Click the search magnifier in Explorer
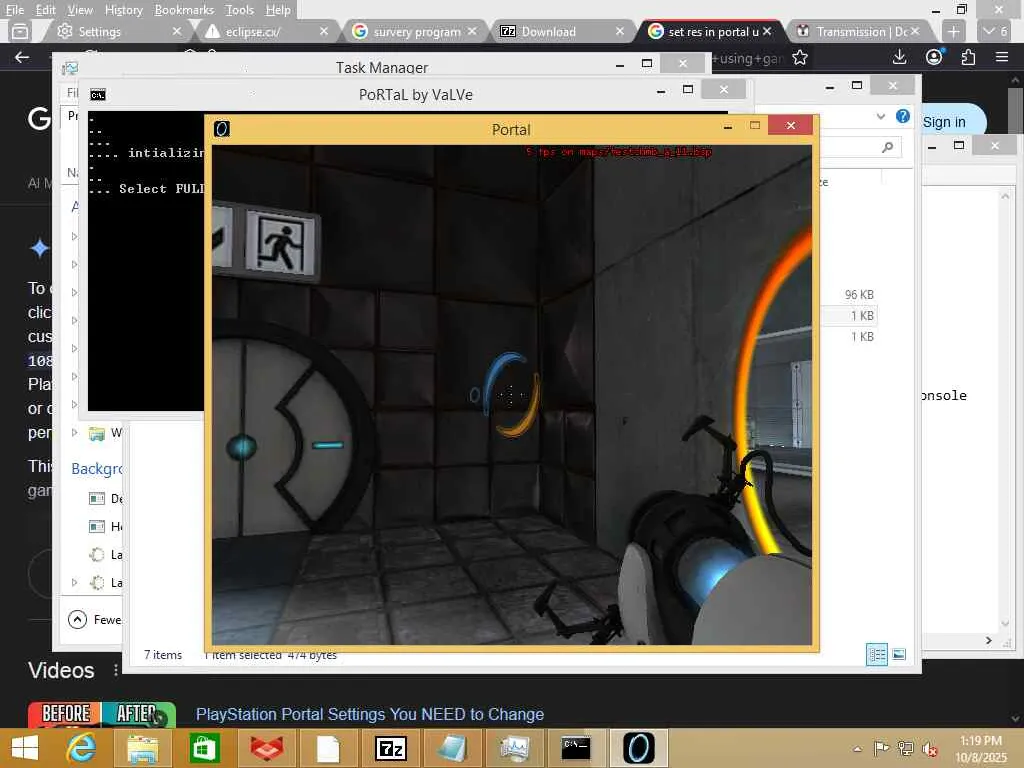Image resolution: width=1024 pixels, height=768 pixels. pos(887,148)
